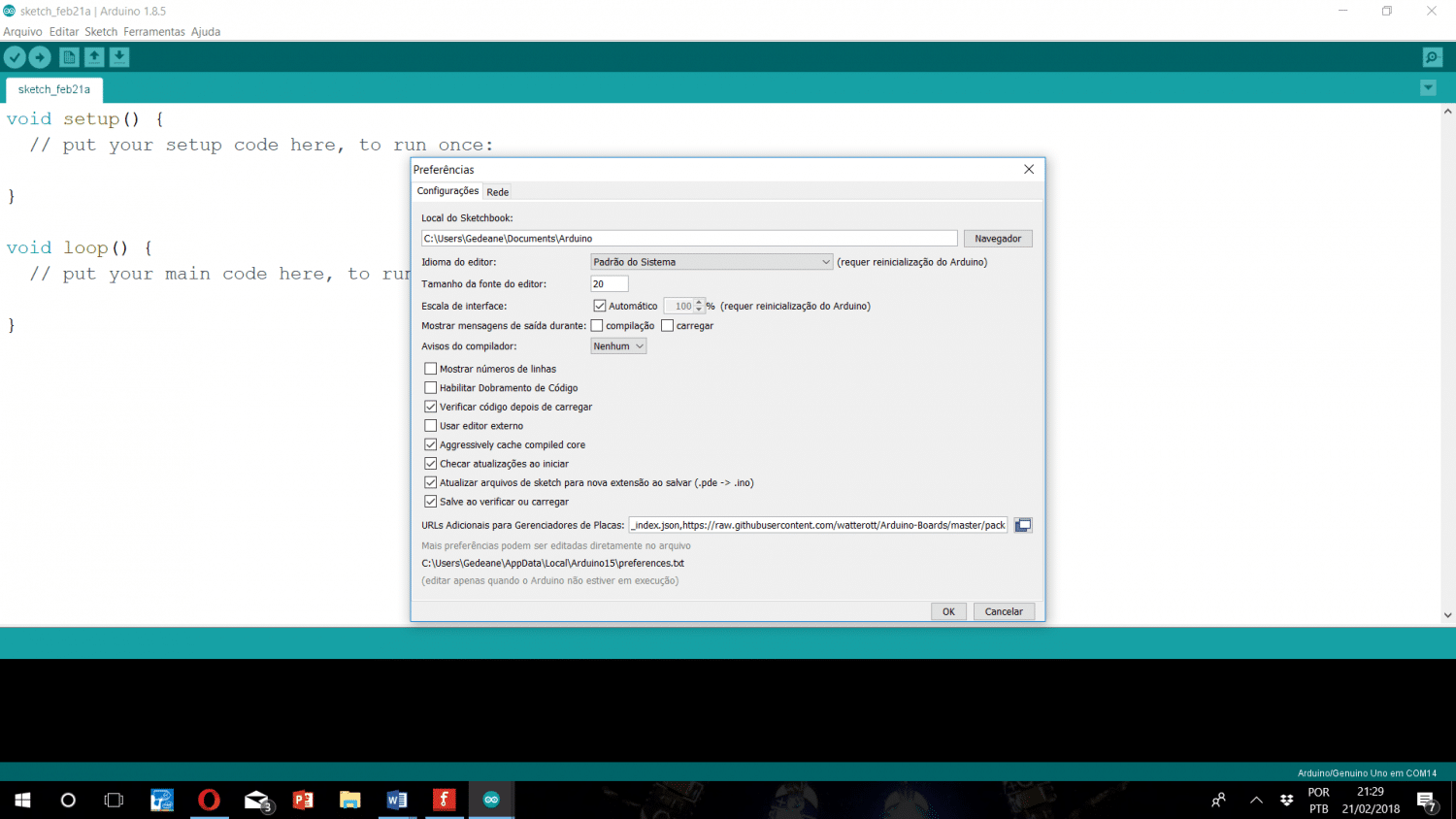Open the Editar menu
This screenshot has height=819, width=1456.
click(64, 32)
